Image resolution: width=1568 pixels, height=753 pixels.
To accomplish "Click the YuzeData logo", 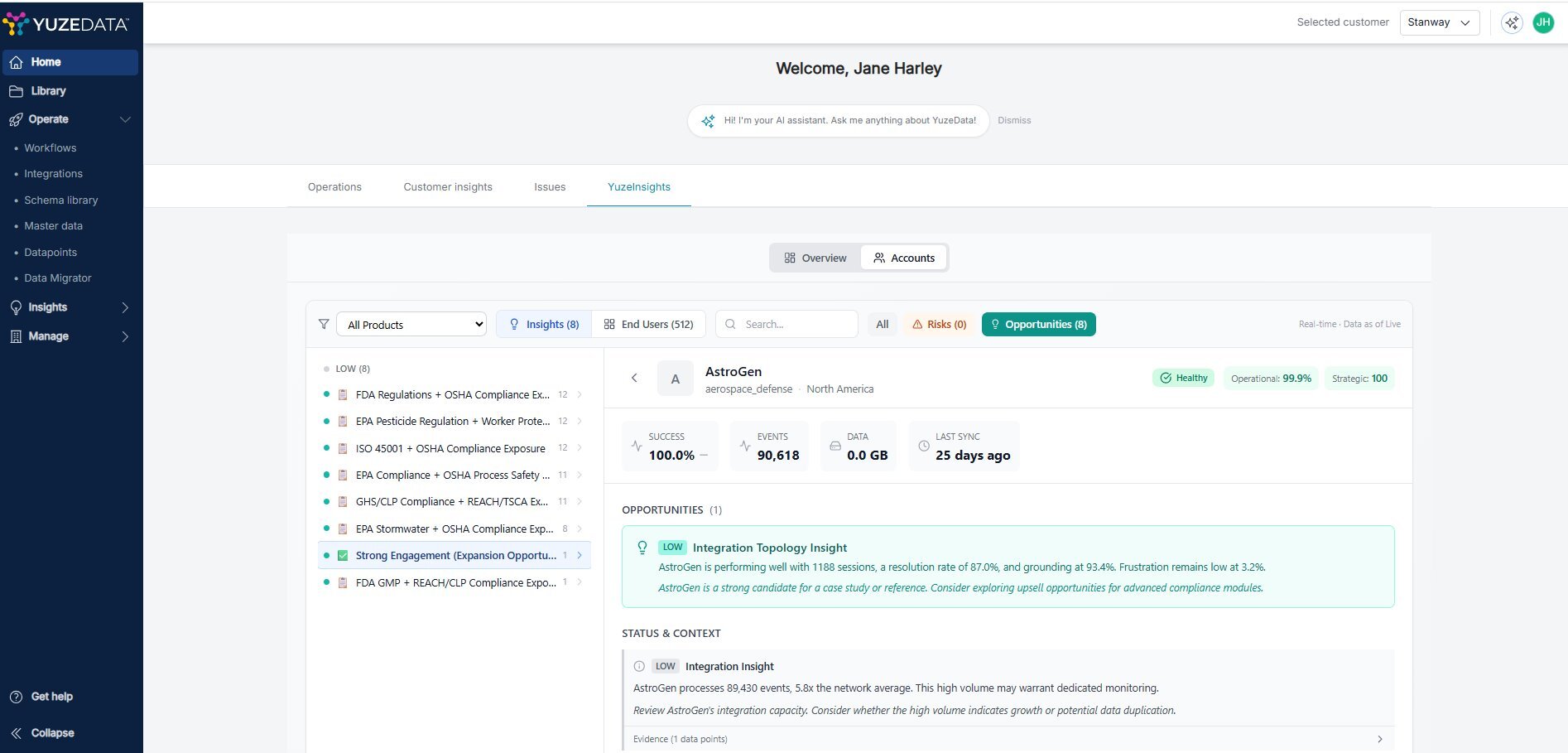I will tap(66, 24).
